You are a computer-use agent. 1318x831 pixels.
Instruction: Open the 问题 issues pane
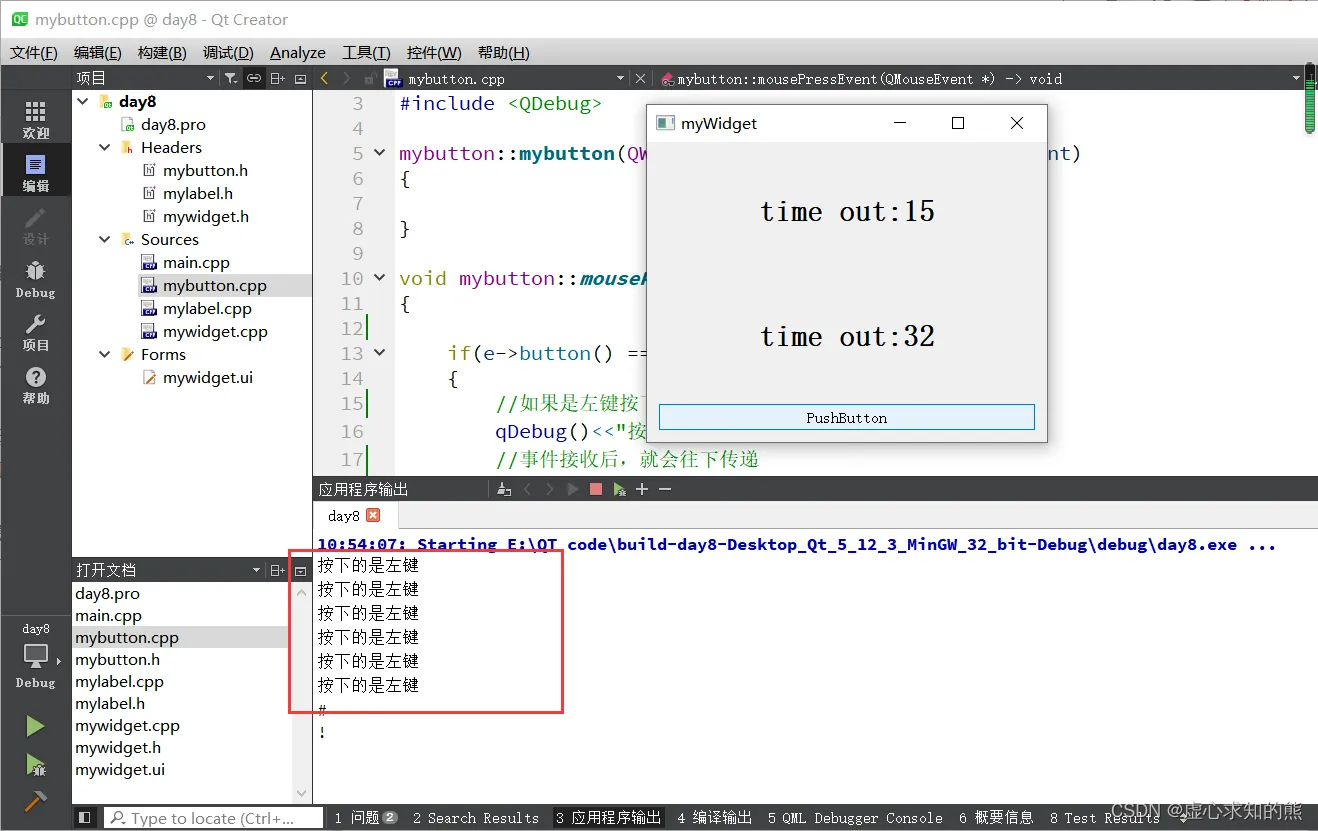coord(366,818)
